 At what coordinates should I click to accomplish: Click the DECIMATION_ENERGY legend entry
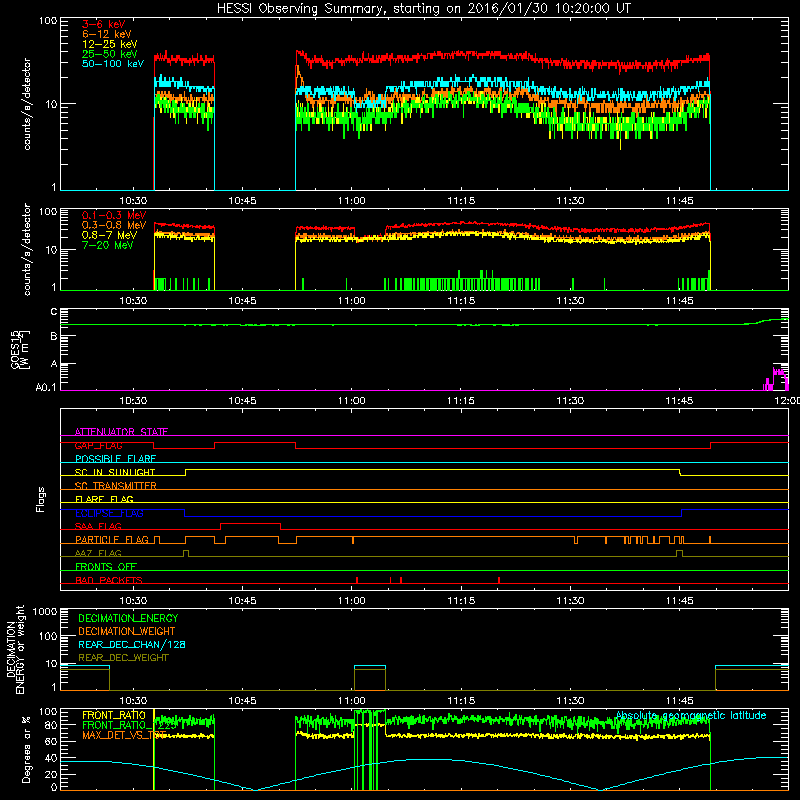(128, 618)
